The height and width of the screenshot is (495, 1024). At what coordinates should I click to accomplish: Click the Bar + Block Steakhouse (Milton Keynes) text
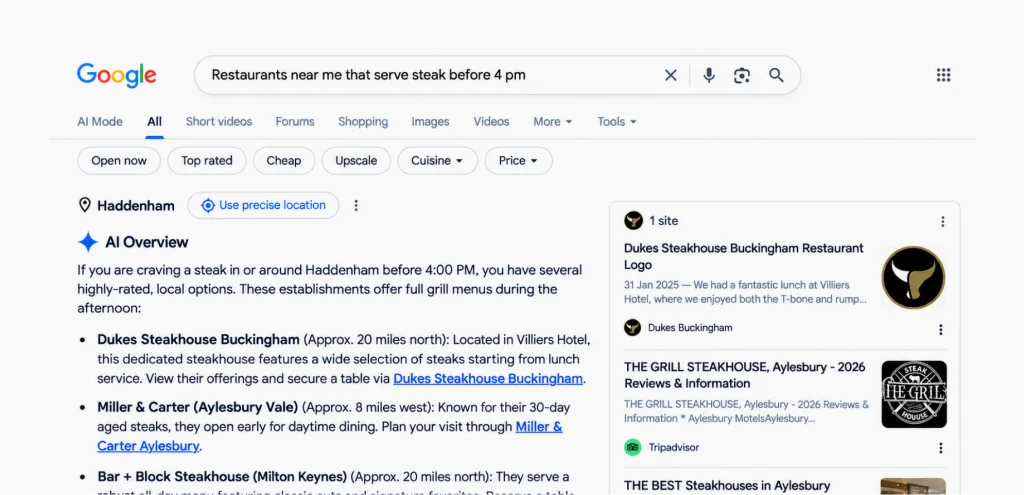(222, 476)
